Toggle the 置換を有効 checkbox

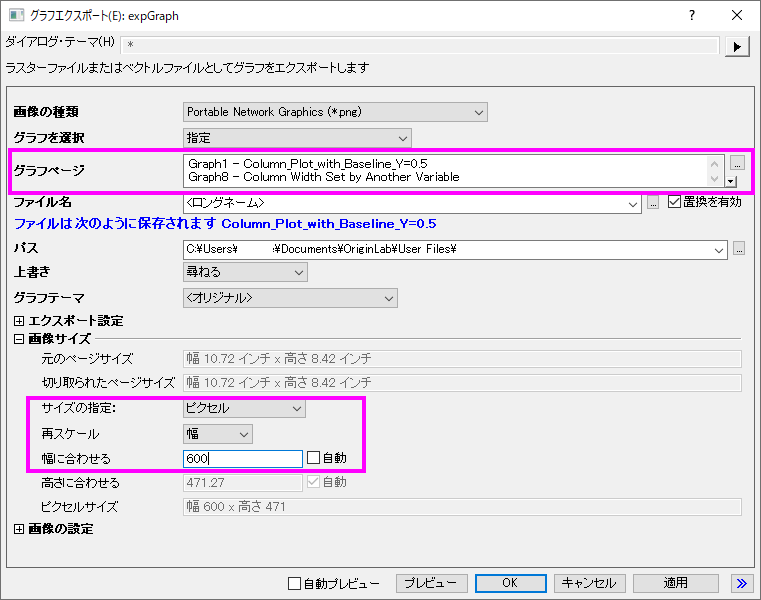[674, 201]
